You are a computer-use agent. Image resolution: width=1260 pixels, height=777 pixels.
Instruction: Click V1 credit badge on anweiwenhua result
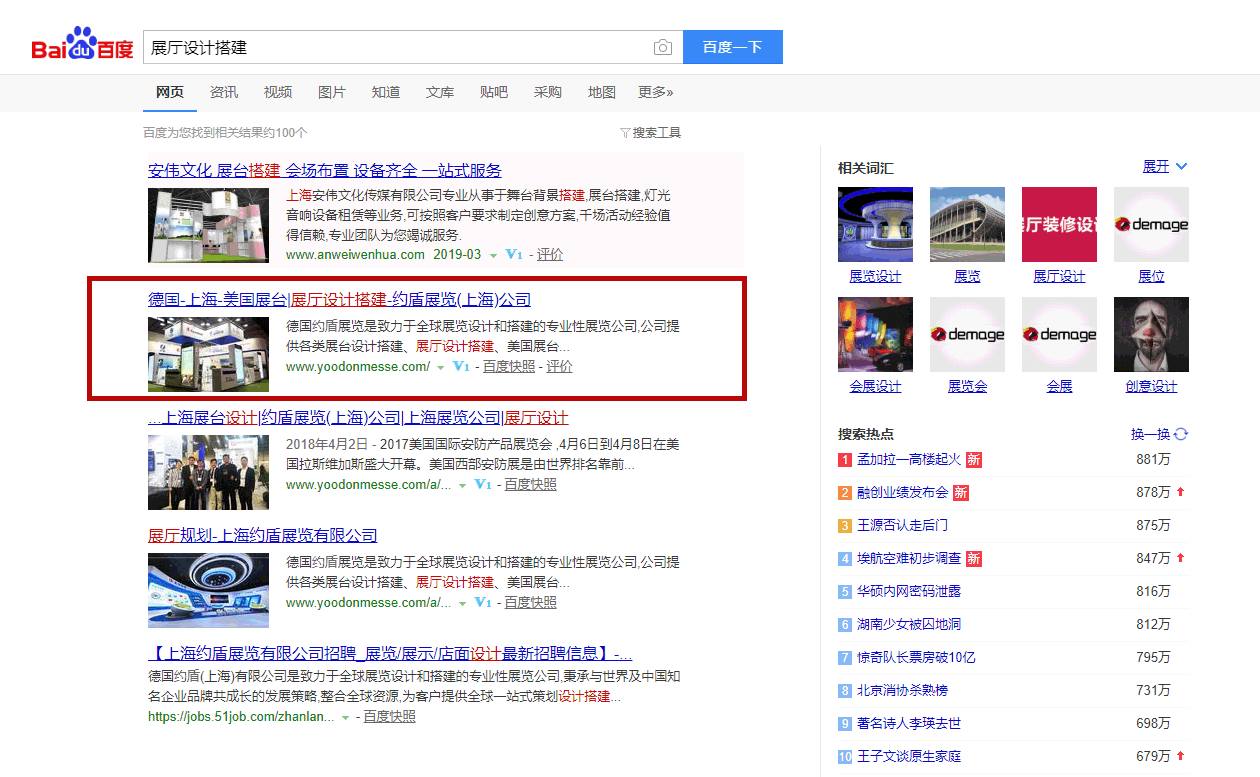515,255
